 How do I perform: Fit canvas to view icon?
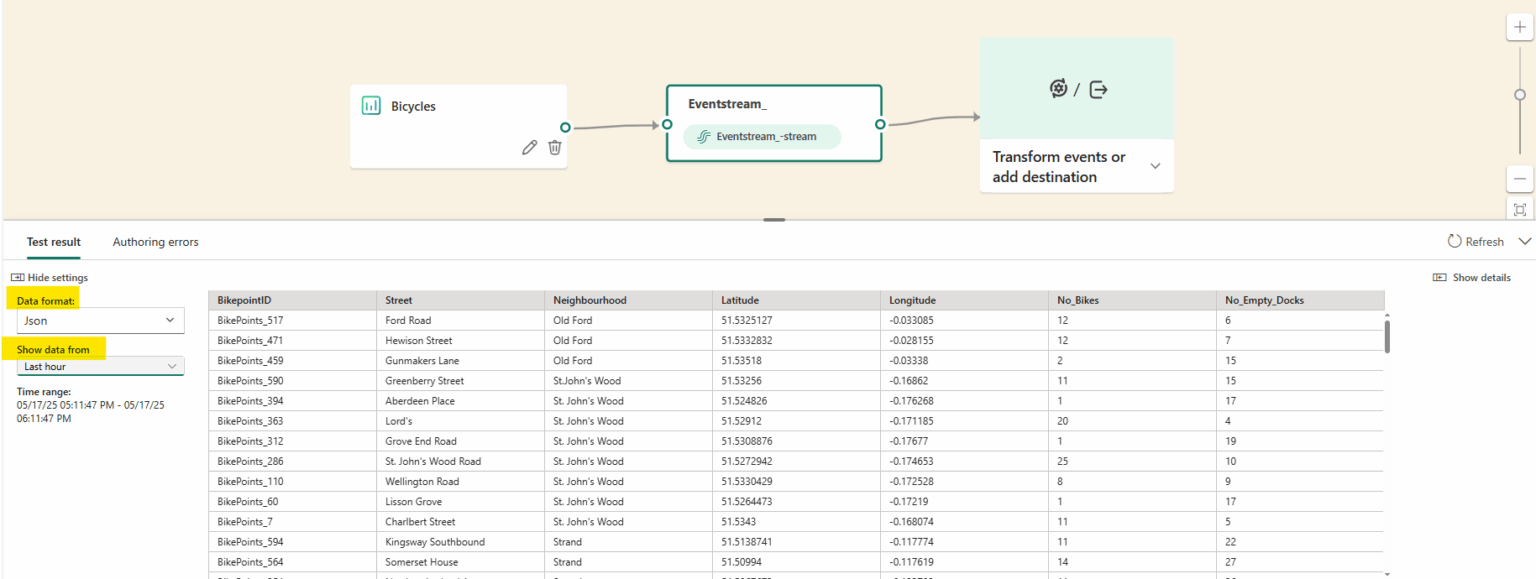click(x=1520, y=209)
